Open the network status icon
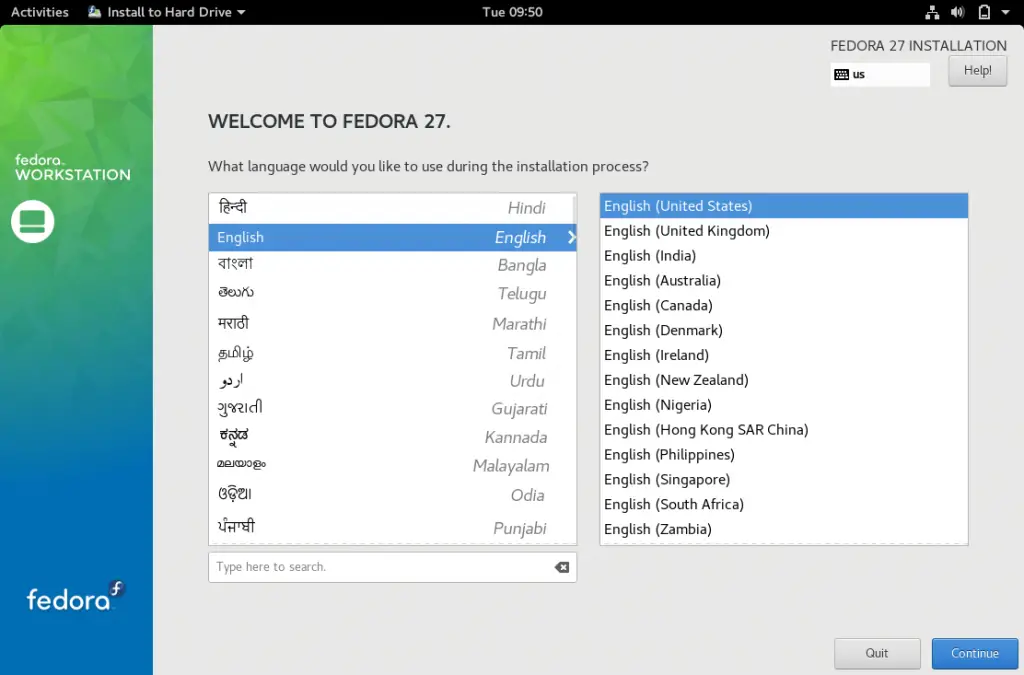Image resolution: width=1024 pixels, height=675 pixels. point(932,12)
